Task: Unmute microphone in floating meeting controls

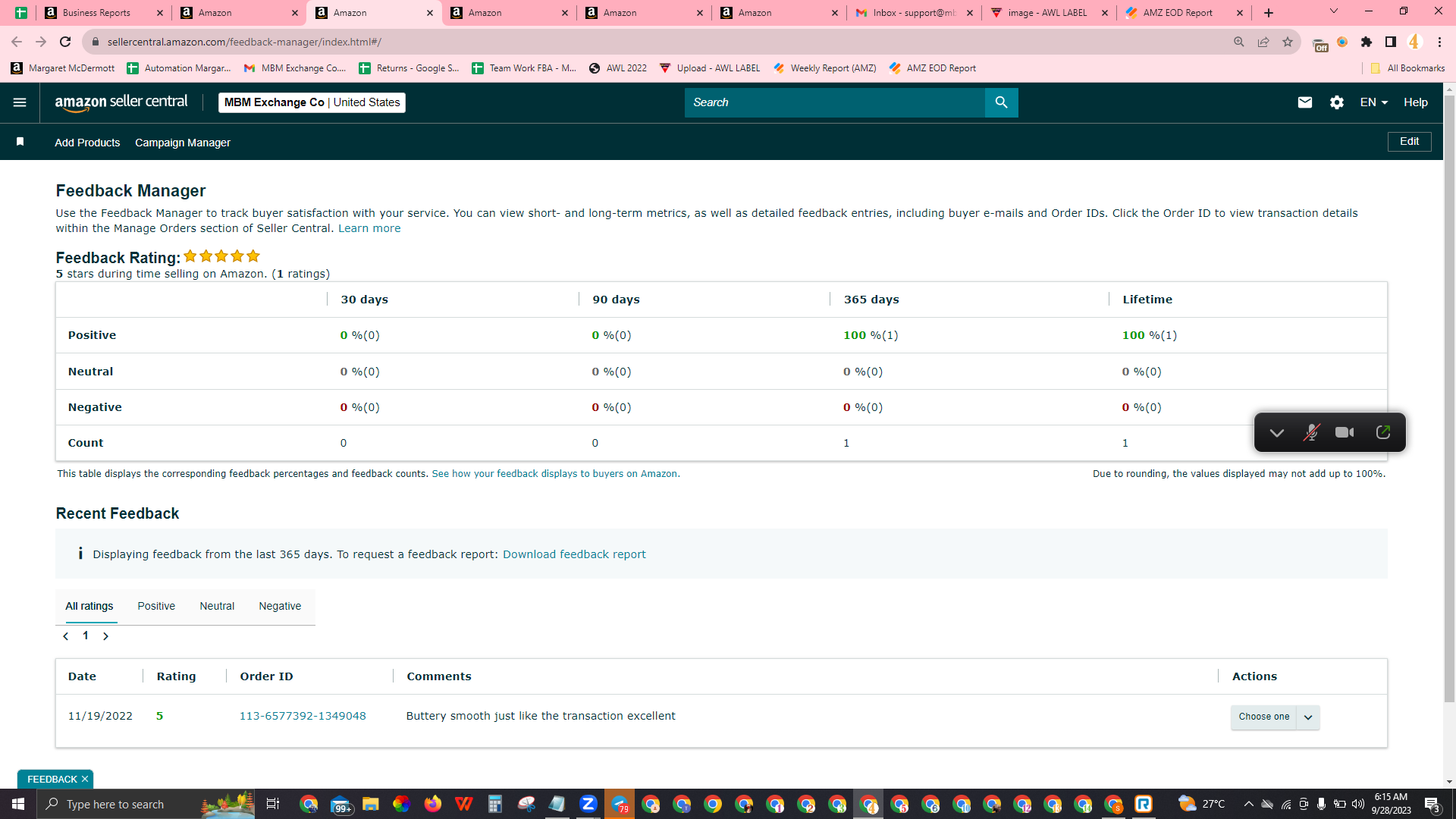Action: tap(1311, 432)
